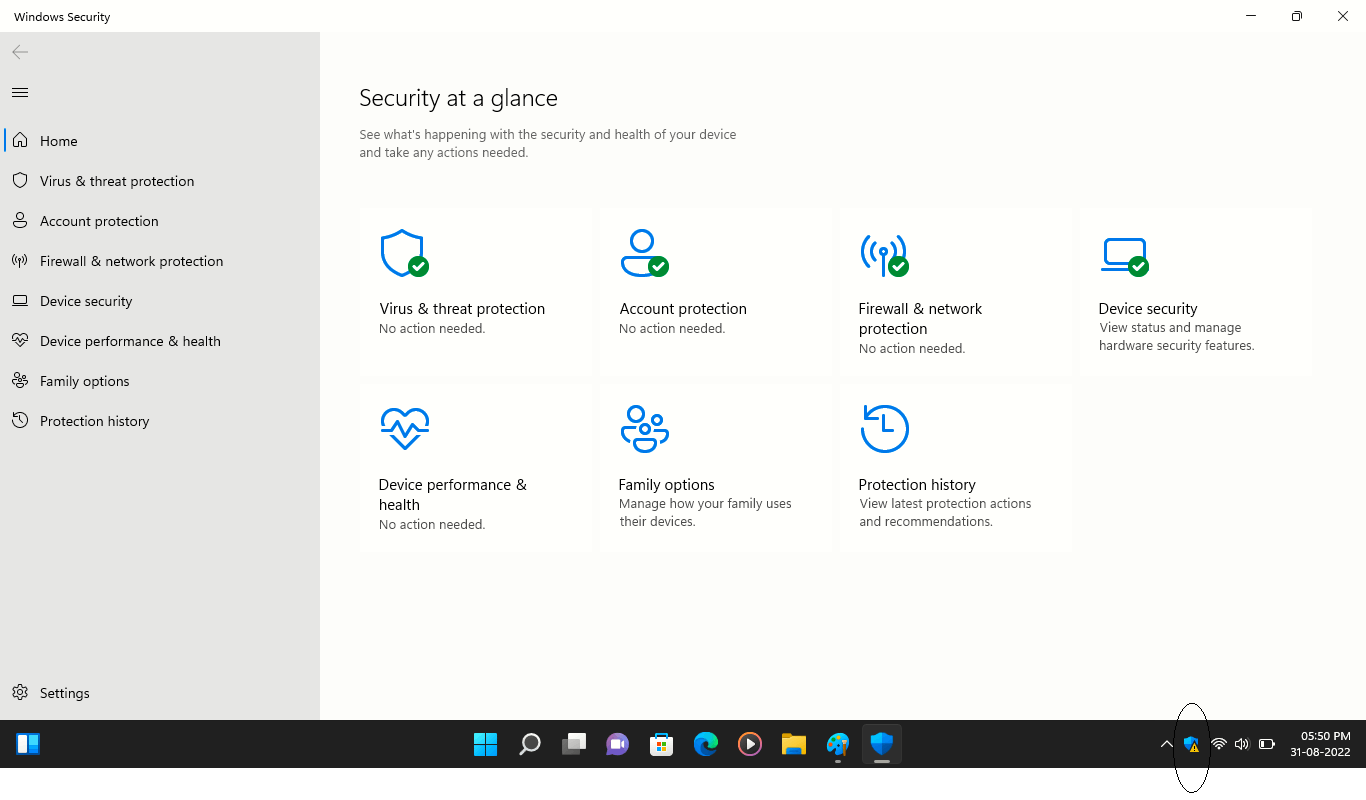The height and width of the screenshot is (800, 1366).
Task: Click Device performance & health tile title
Action: coord(452,495)
